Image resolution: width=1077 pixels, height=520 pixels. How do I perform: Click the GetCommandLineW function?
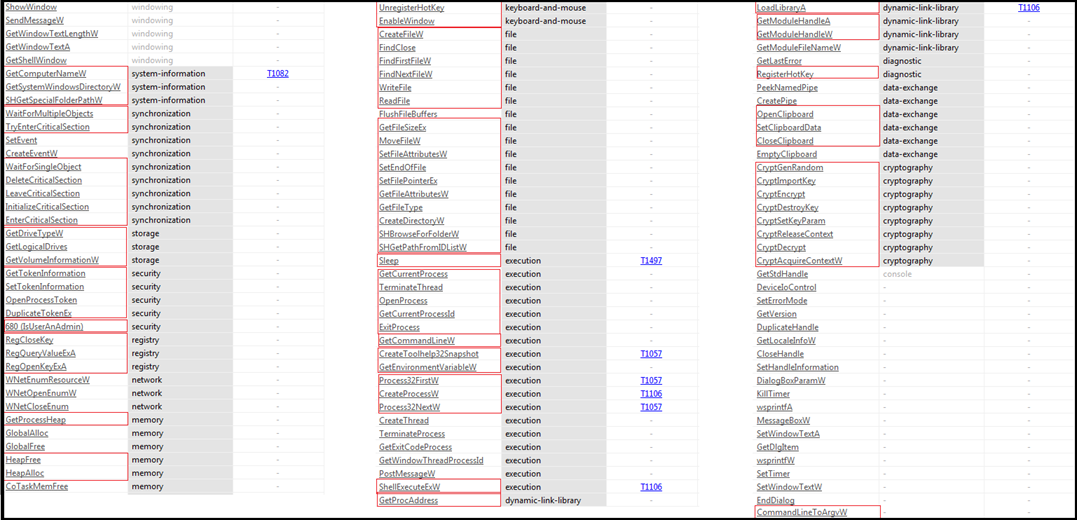(417, 341)
